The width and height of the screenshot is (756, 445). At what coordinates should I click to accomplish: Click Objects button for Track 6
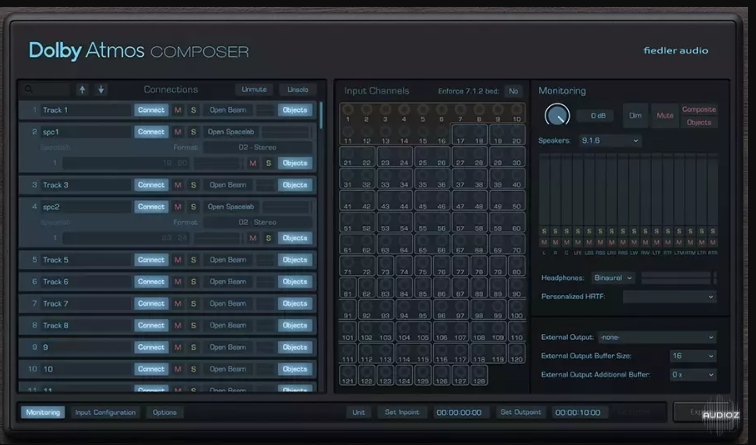(295, 282)
